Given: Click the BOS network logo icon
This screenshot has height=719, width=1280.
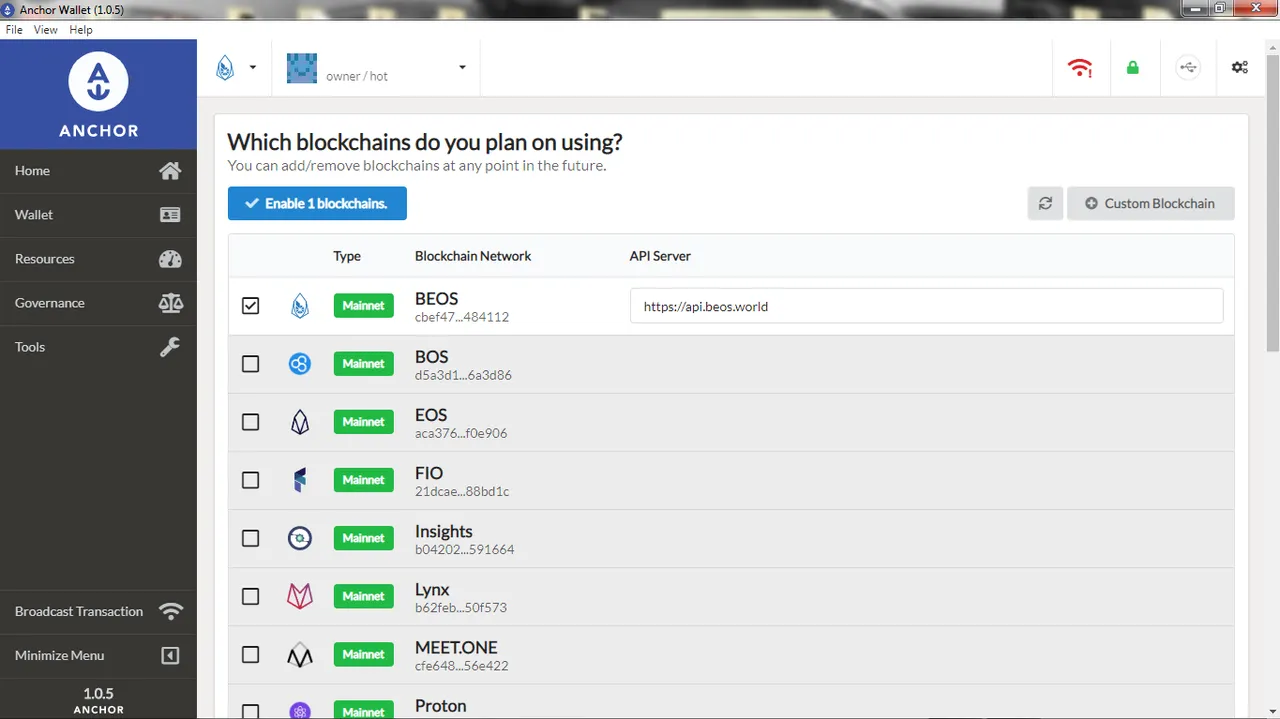Looking at the screenshot, I should tap(300, 364).
